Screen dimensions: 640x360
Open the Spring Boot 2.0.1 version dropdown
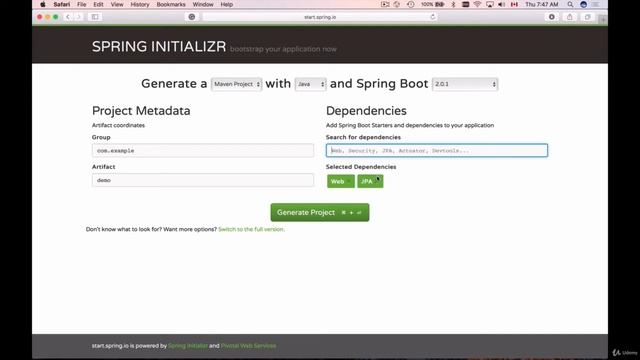465,84
